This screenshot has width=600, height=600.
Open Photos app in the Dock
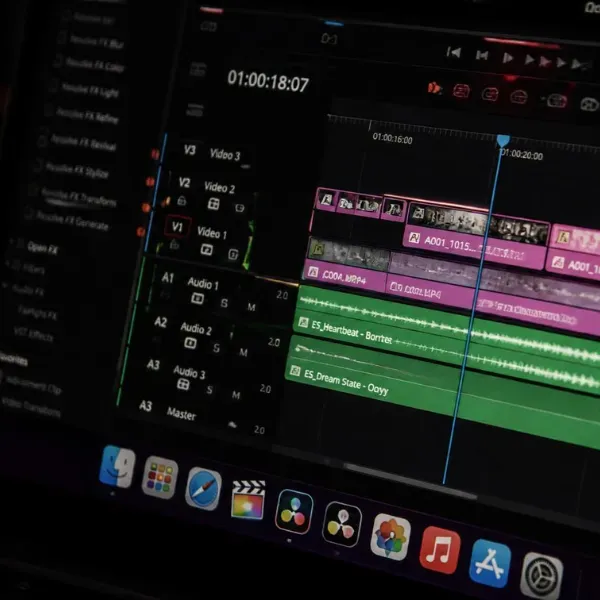(x=390, y=537)
